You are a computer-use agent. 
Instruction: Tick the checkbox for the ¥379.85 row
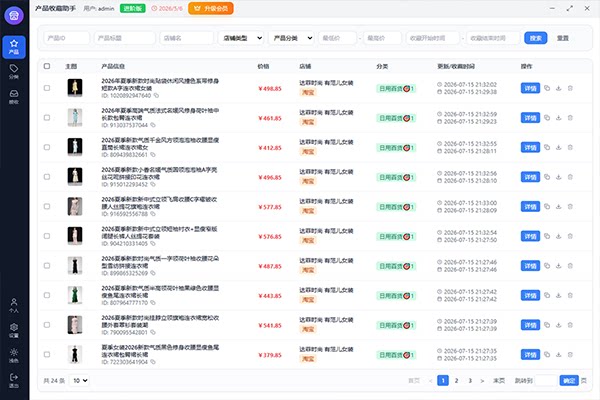pos(47,354)
